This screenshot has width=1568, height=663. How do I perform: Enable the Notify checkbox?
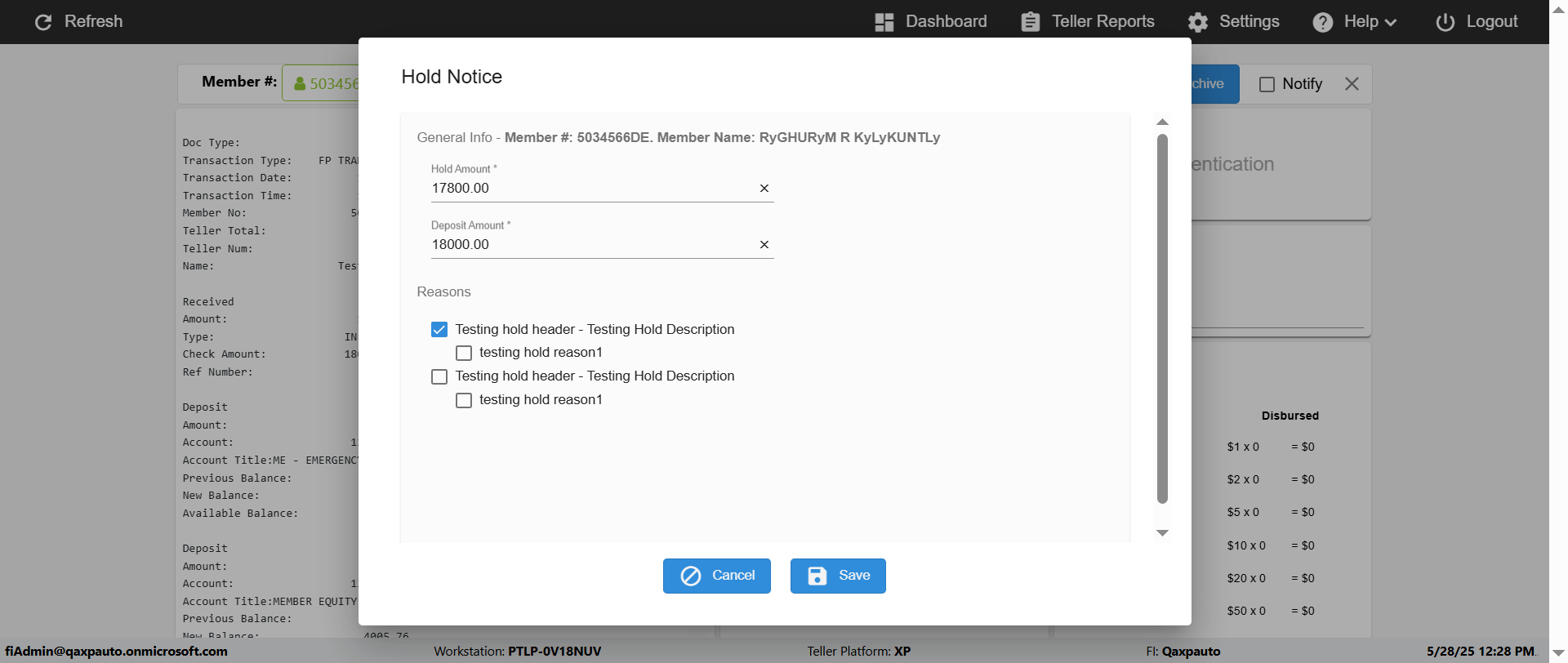1267,85
